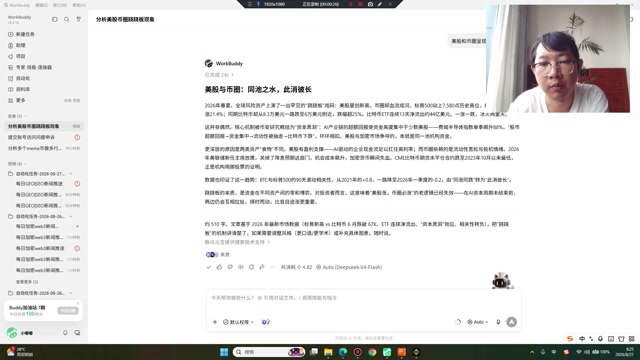
Task: Collapse the 空间 section chevron
Action: click(26, 164)
